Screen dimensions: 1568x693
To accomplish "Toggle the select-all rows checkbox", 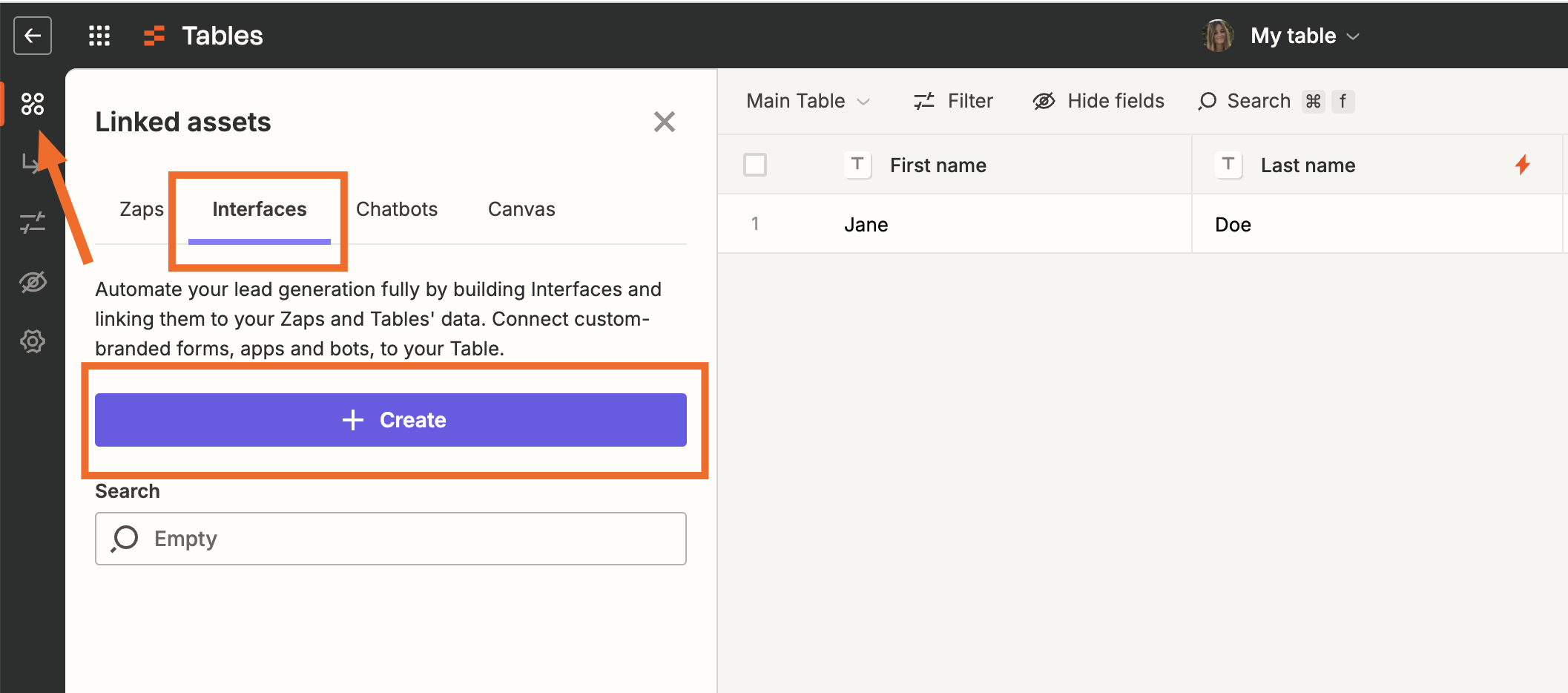I will (x=755, y=165).
